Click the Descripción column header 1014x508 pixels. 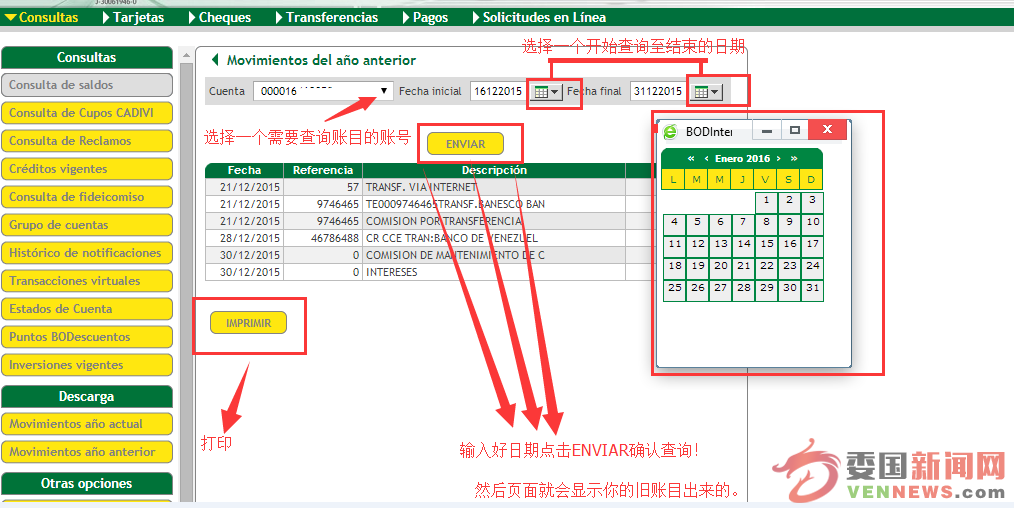pyautogui.click(x=494, y=171)
